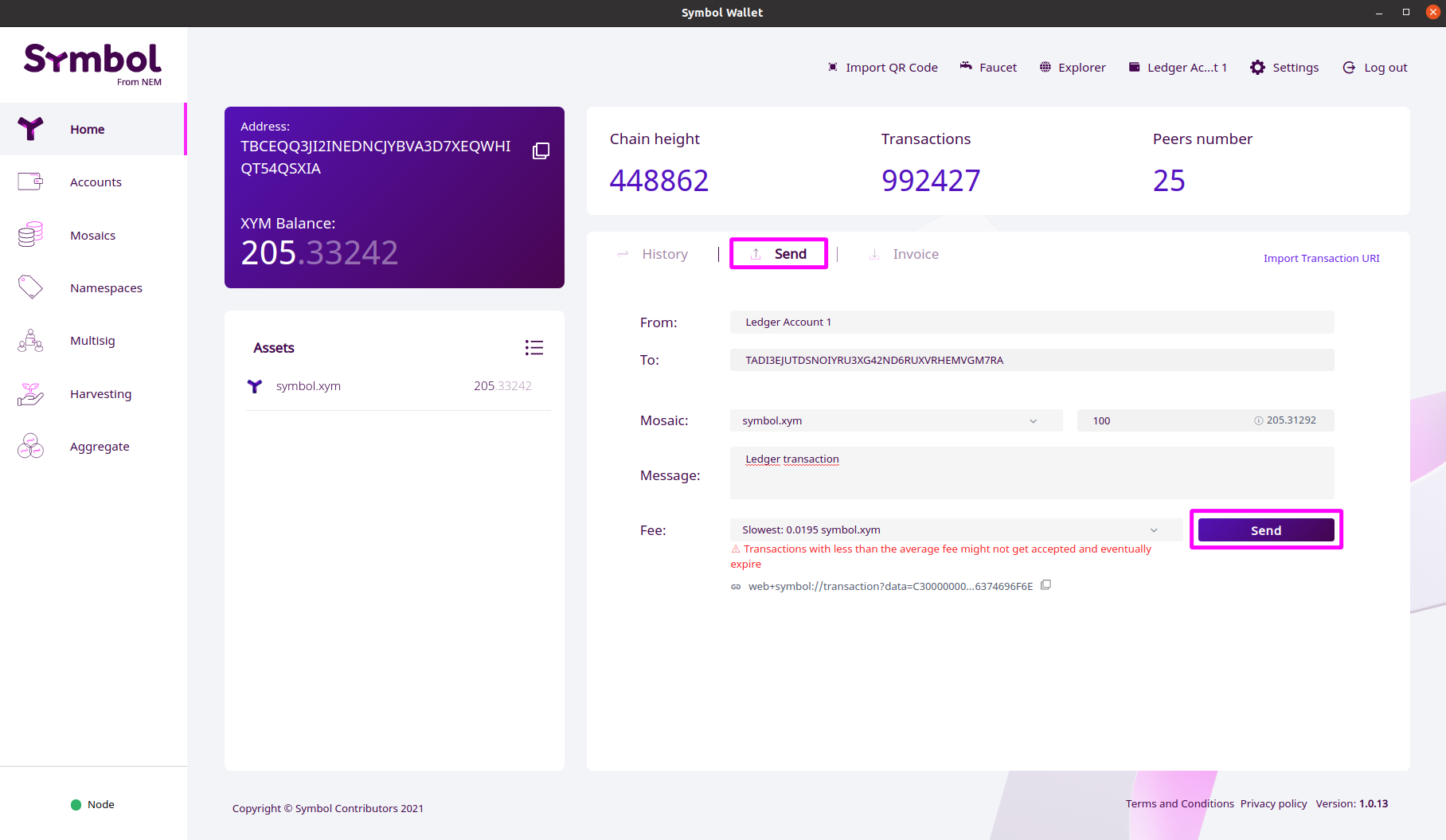
Task: Open Aggregate via circles icon
Action: tap(30, 446)
